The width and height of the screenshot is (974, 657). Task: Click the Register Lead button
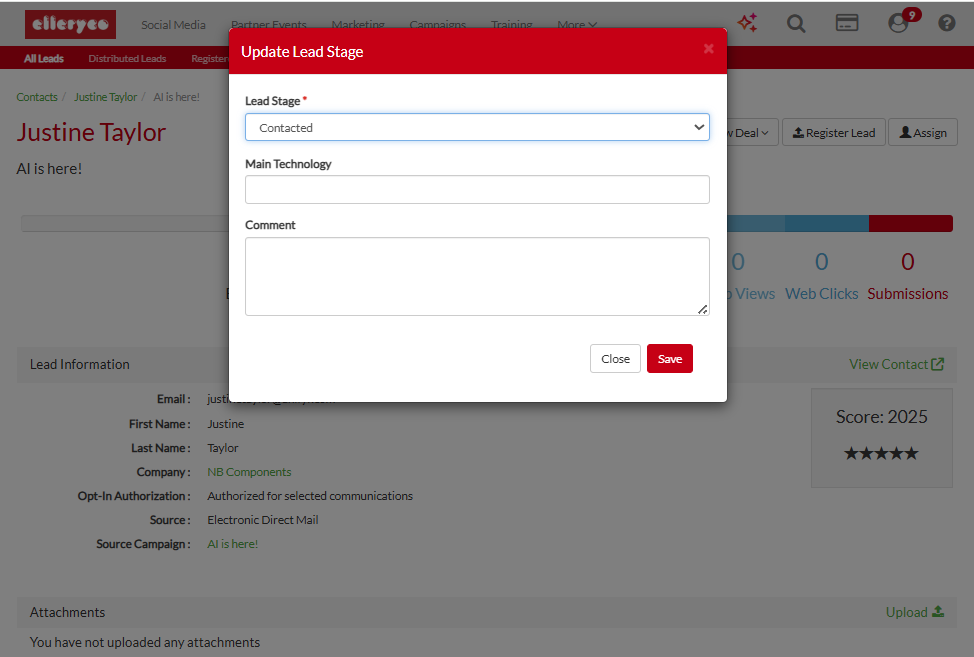tap(834, 132)
